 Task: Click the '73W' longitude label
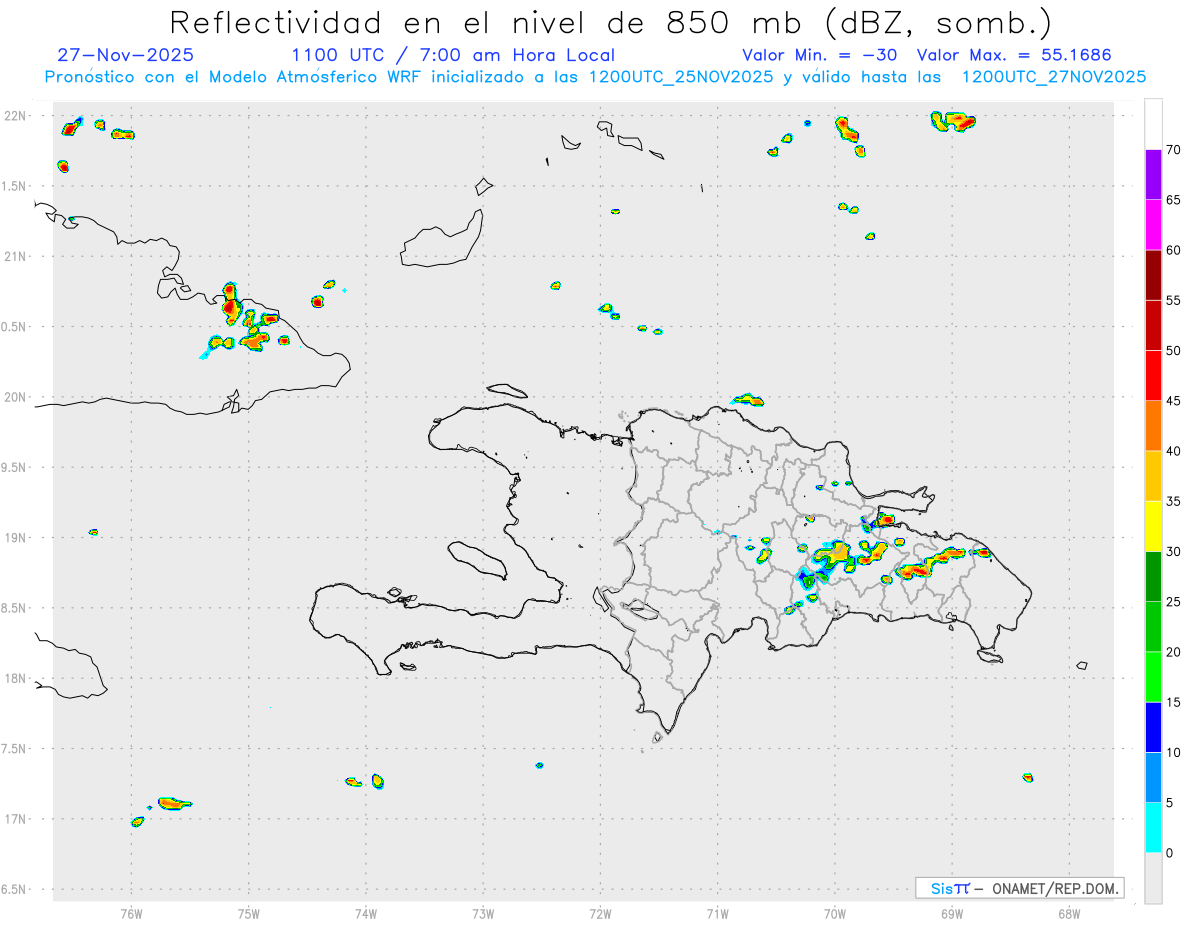tap(483, 913)
